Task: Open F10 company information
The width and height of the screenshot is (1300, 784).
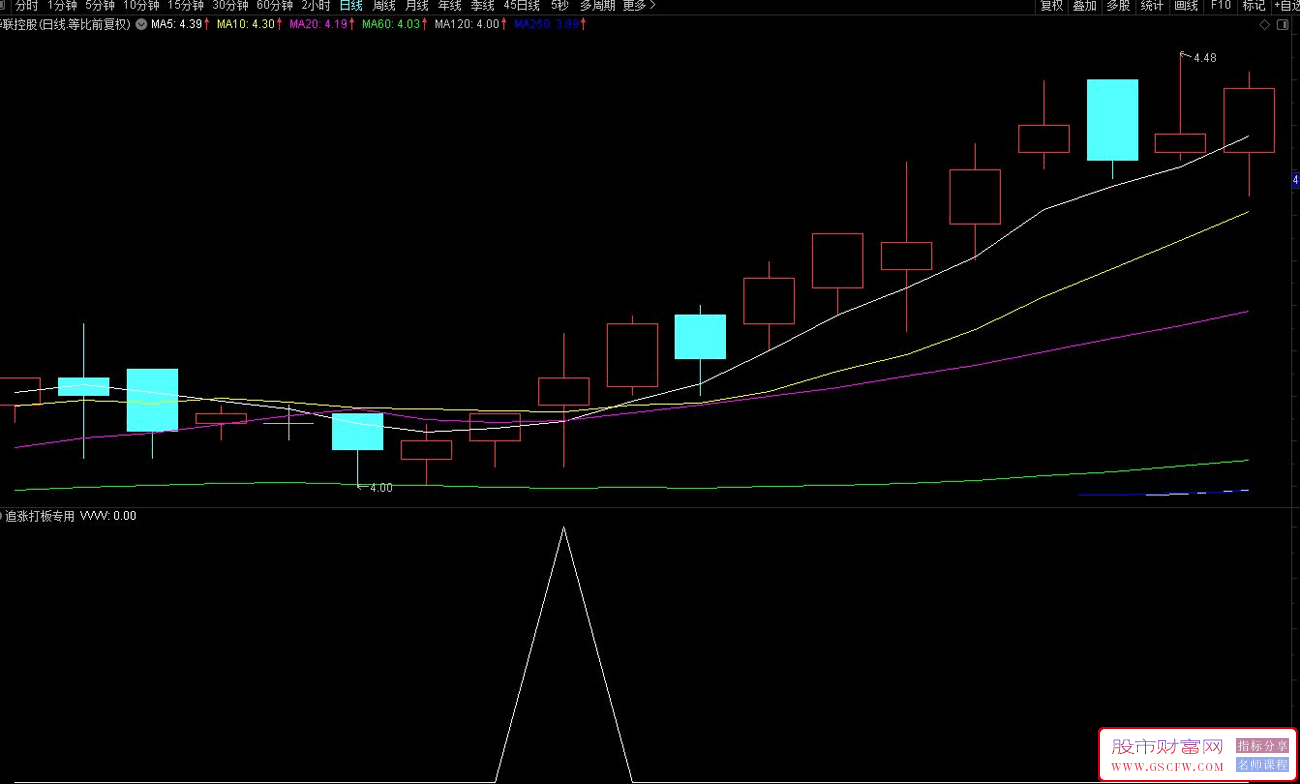Action: tap(1220, 6)
